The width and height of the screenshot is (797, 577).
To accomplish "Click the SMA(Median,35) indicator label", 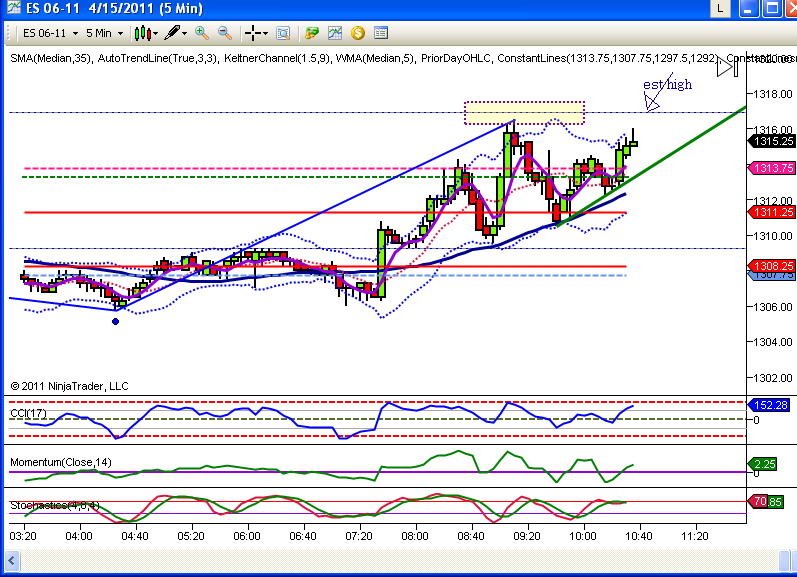I will [50, 58].
